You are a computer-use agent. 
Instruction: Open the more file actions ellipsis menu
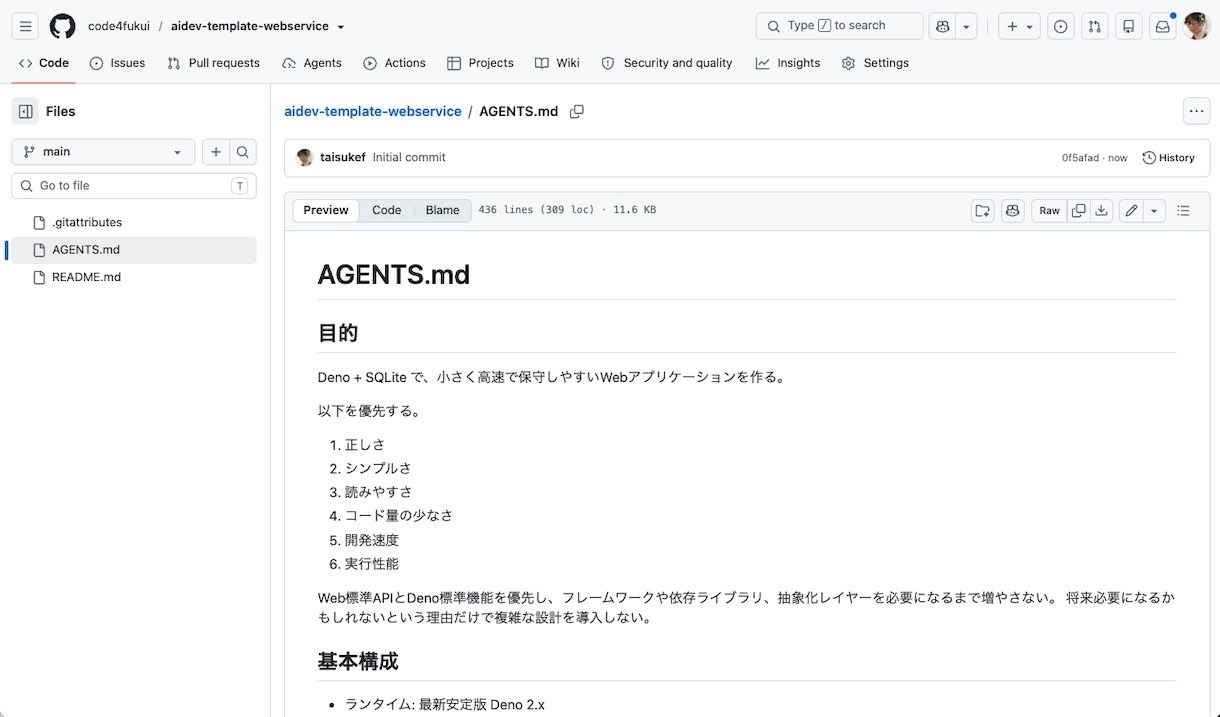[1197, 111]
